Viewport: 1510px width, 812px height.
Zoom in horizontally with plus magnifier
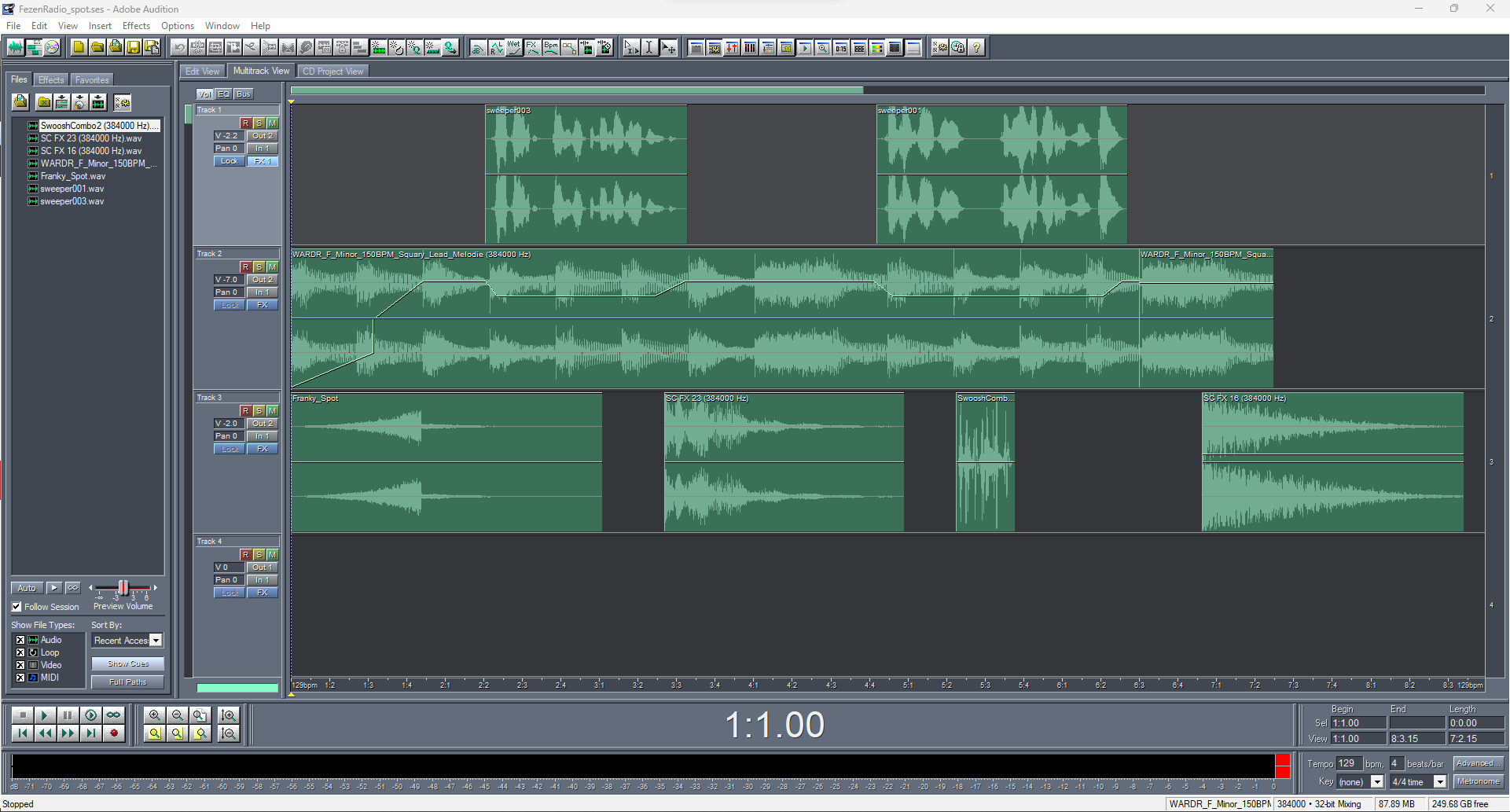pyautogui.click(x=155, y=715)
